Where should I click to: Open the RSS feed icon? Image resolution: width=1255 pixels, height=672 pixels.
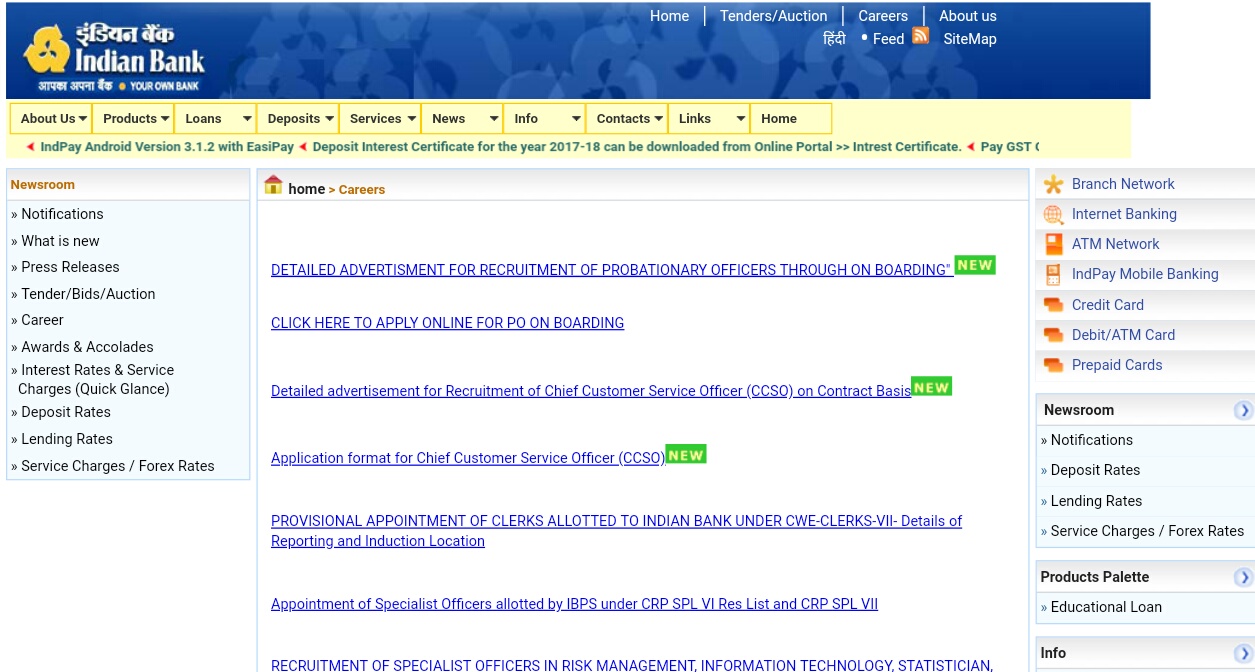(x=921, y=36)
